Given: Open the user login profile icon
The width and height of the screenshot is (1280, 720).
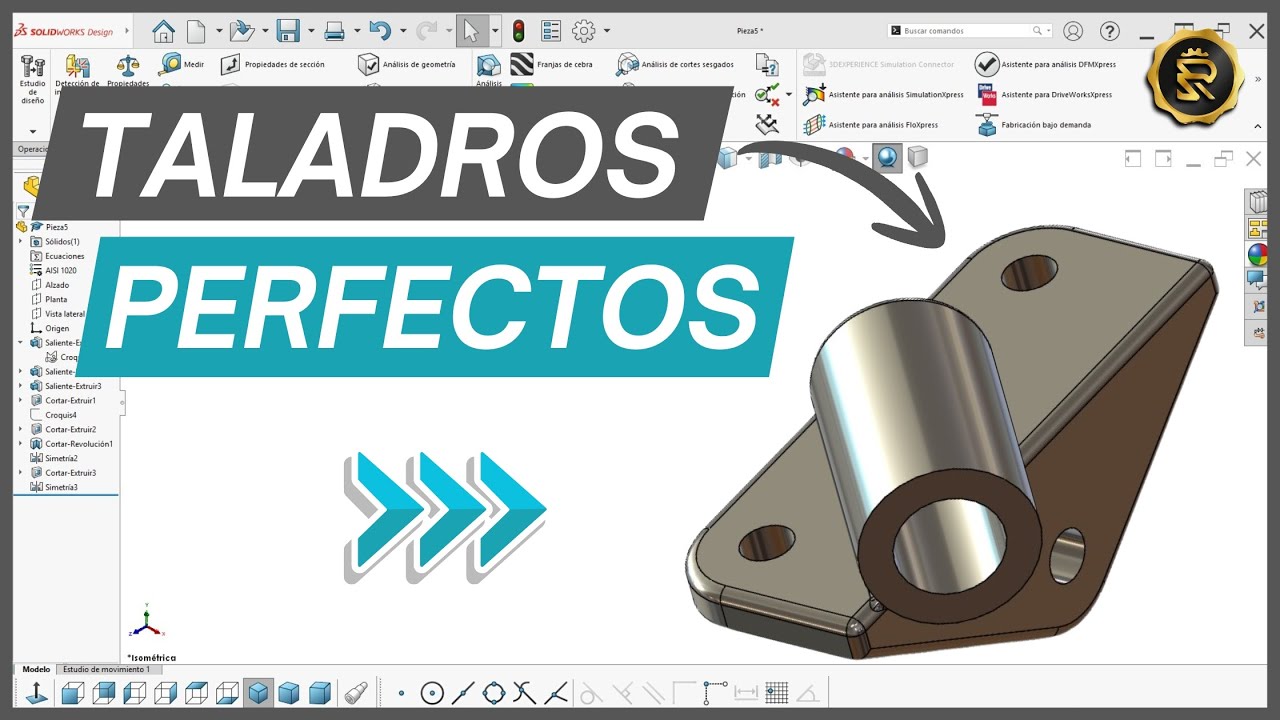Looking at the screenshot, I should (1073, 31).
